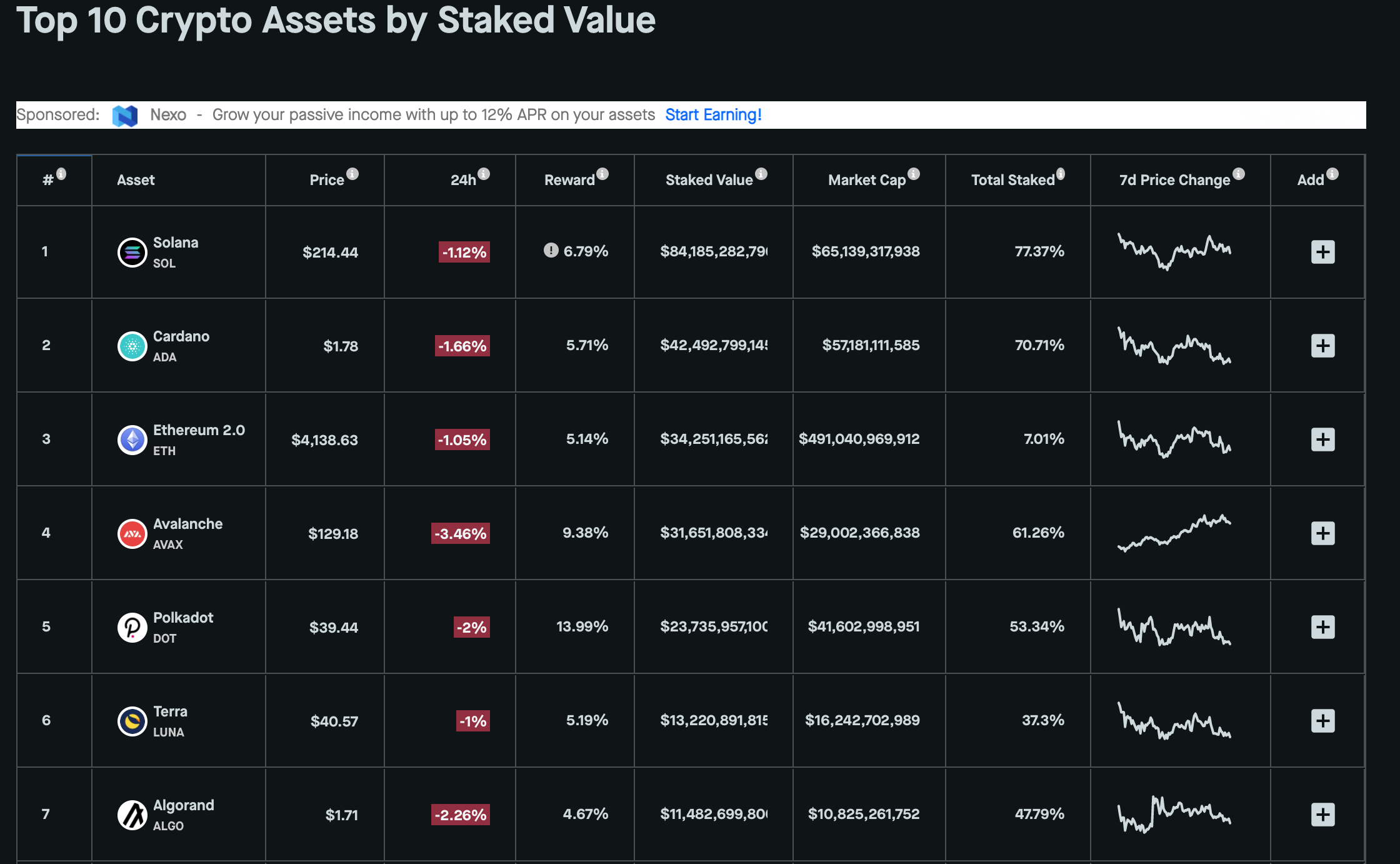Click Cardano's 7d price sparkline chart
This screenshot has width=1400, height=864.
pos(1174,346)
